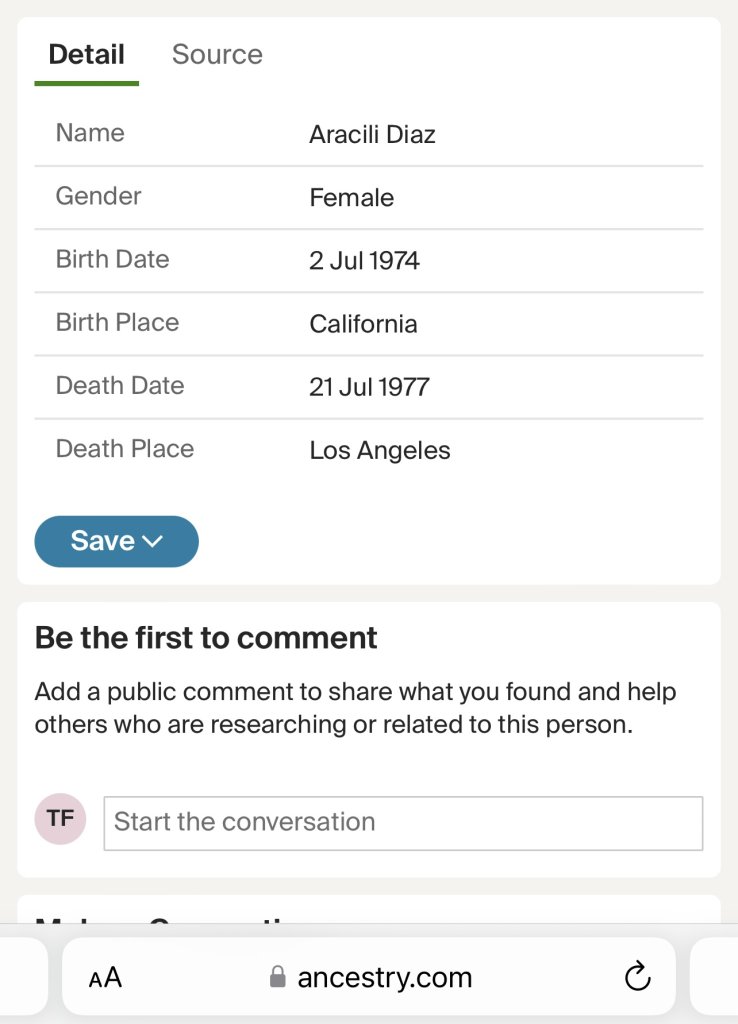Click the chevron on the Save button
Image resolution: width=738 pixels, height=1024 pixels.
click(x=152, y=541)
